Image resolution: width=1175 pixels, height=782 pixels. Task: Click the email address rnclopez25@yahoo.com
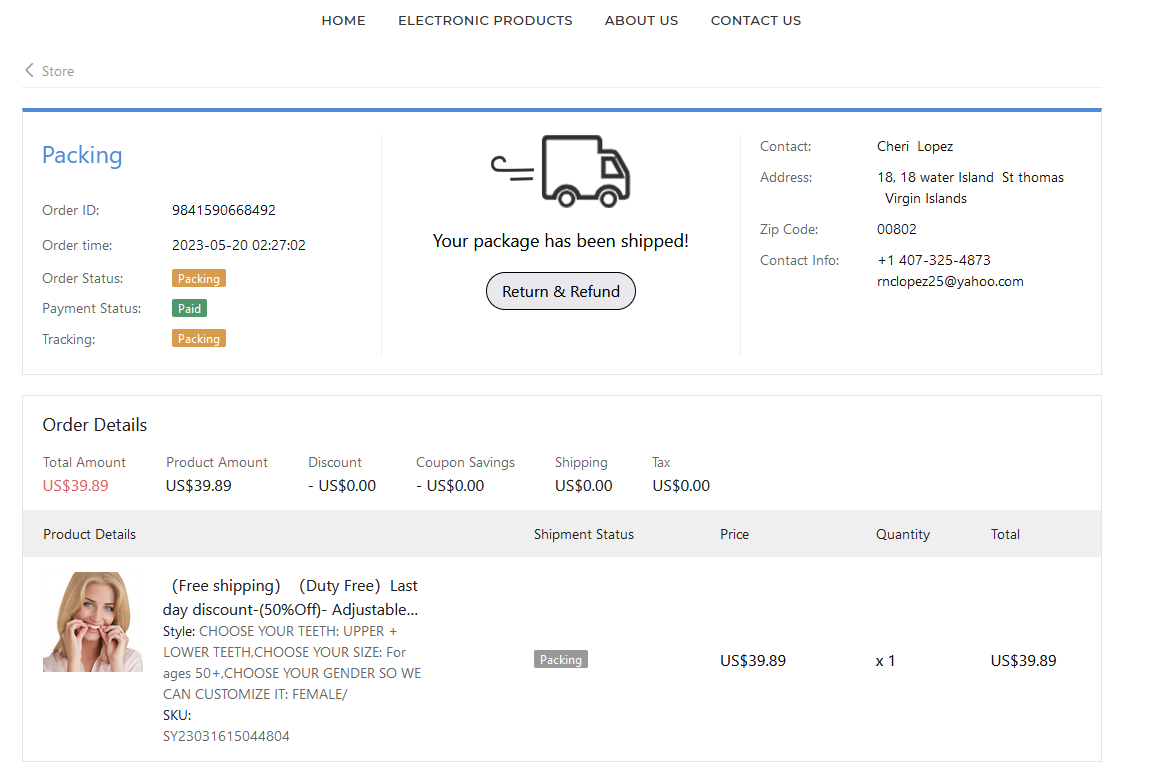tap(950, 281)
